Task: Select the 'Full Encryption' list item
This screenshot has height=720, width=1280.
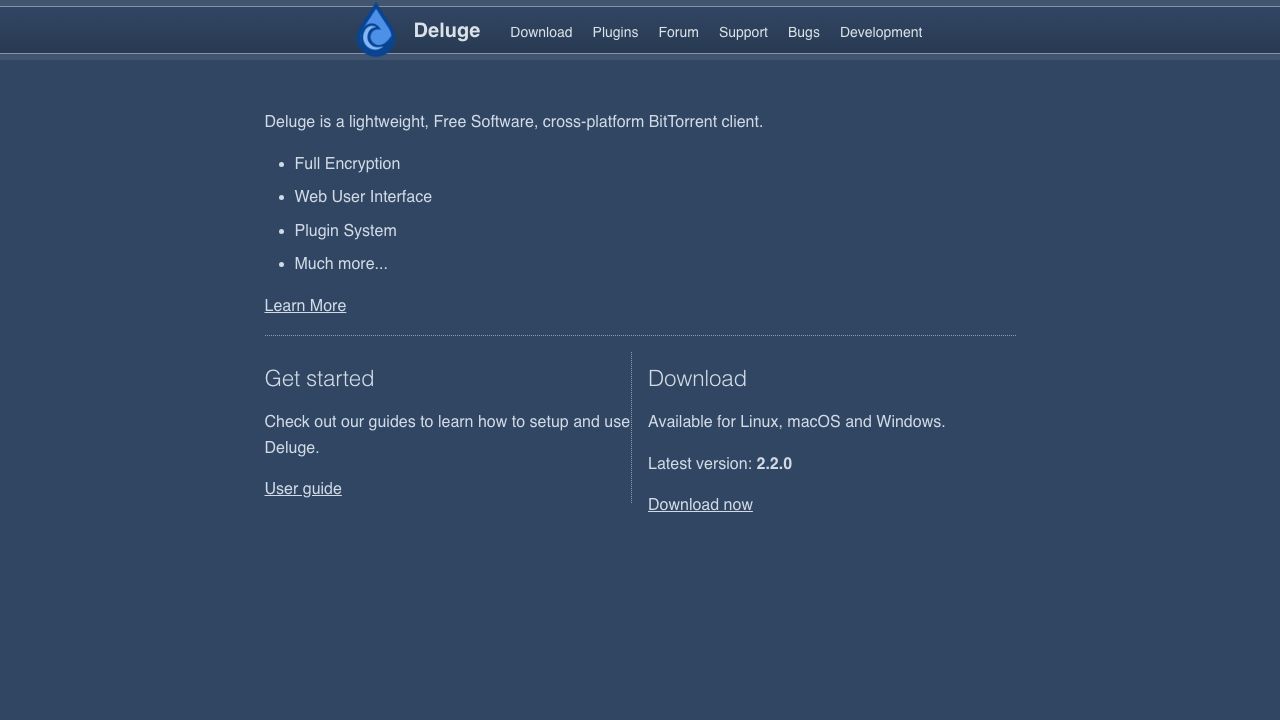Action: coord(347,164)
